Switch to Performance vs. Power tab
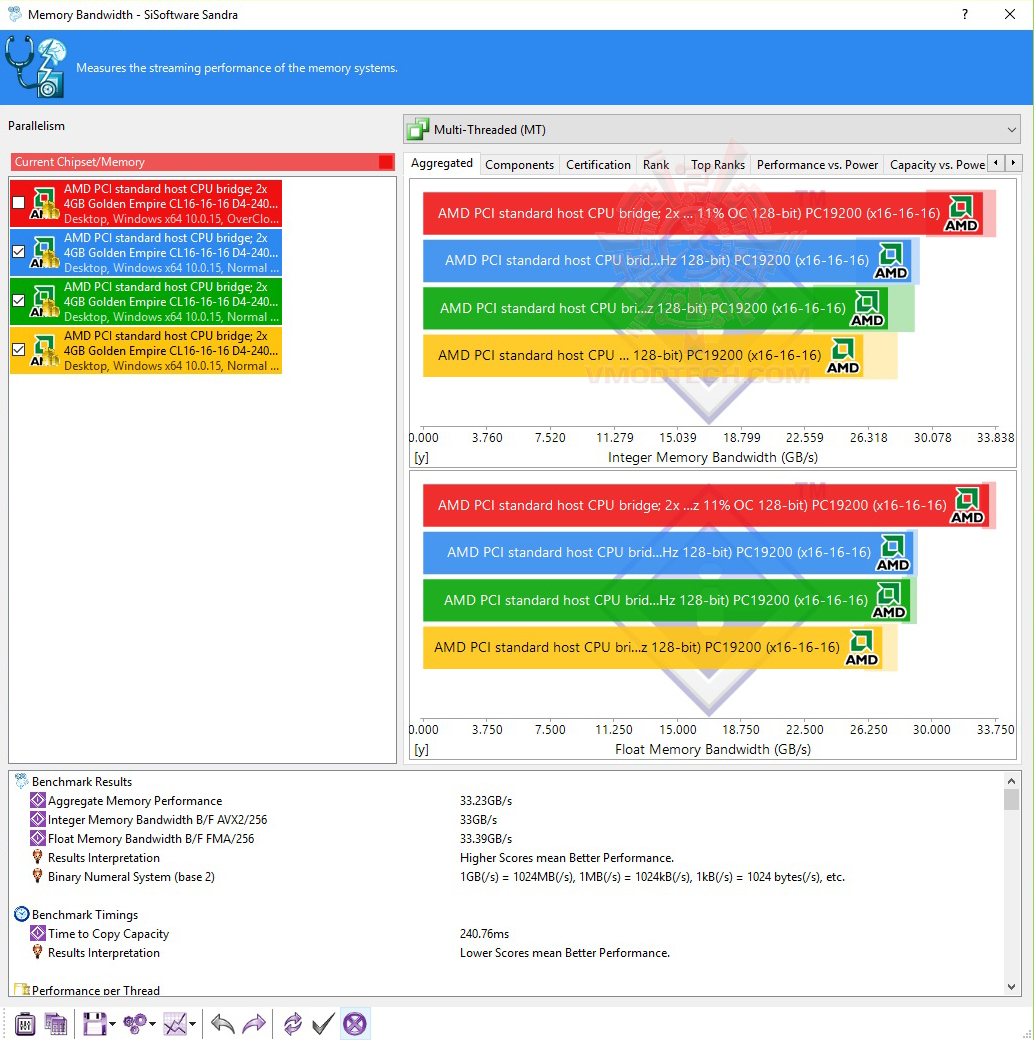This screenshot has width=1034, height=1040. pos(817,164)
